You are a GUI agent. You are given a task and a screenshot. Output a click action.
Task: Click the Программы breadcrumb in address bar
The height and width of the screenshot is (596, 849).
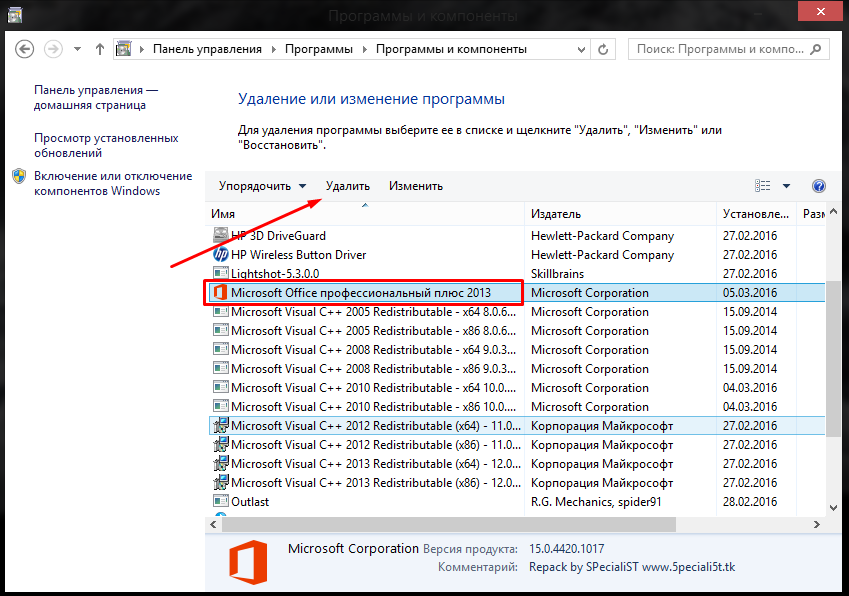pyautogui.click(x=317, y=49)
